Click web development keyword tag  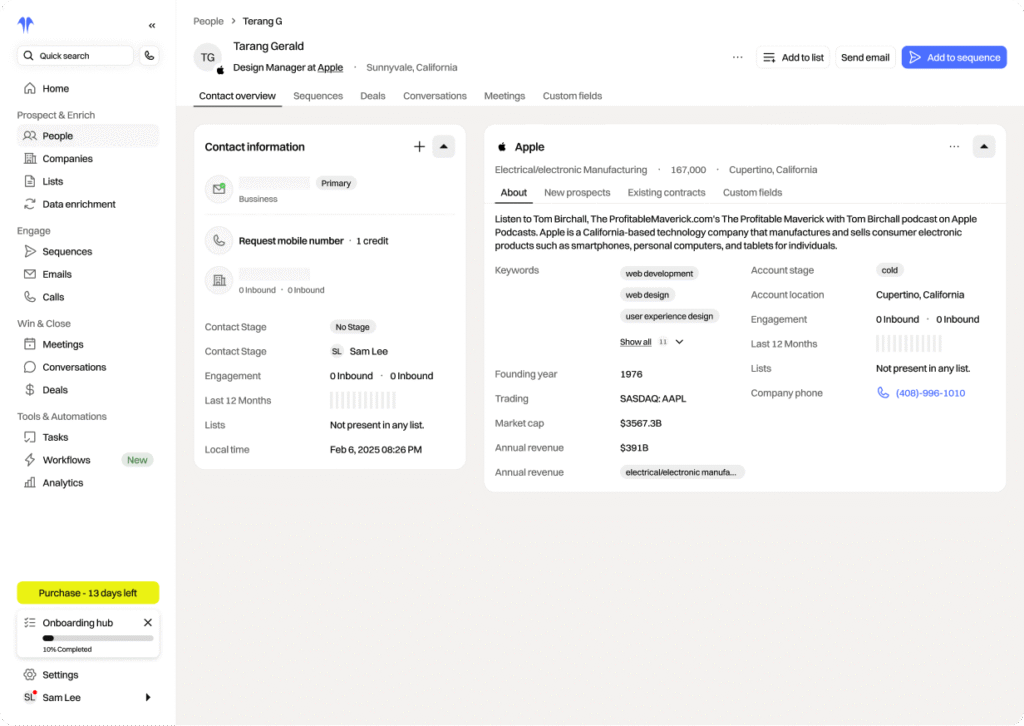click(659, 274)
